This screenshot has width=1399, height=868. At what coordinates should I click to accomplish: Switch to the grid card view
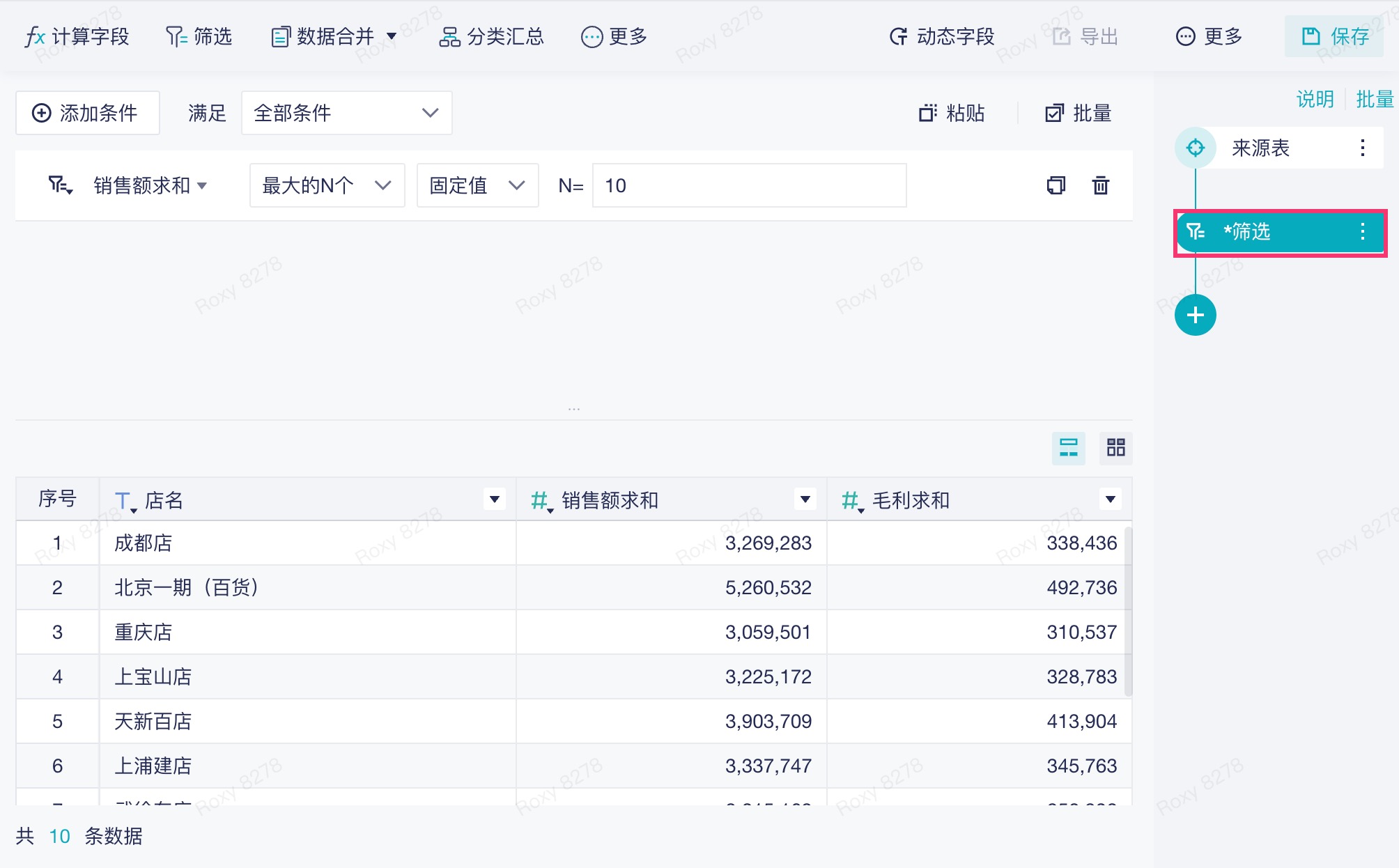(1115, 447)
